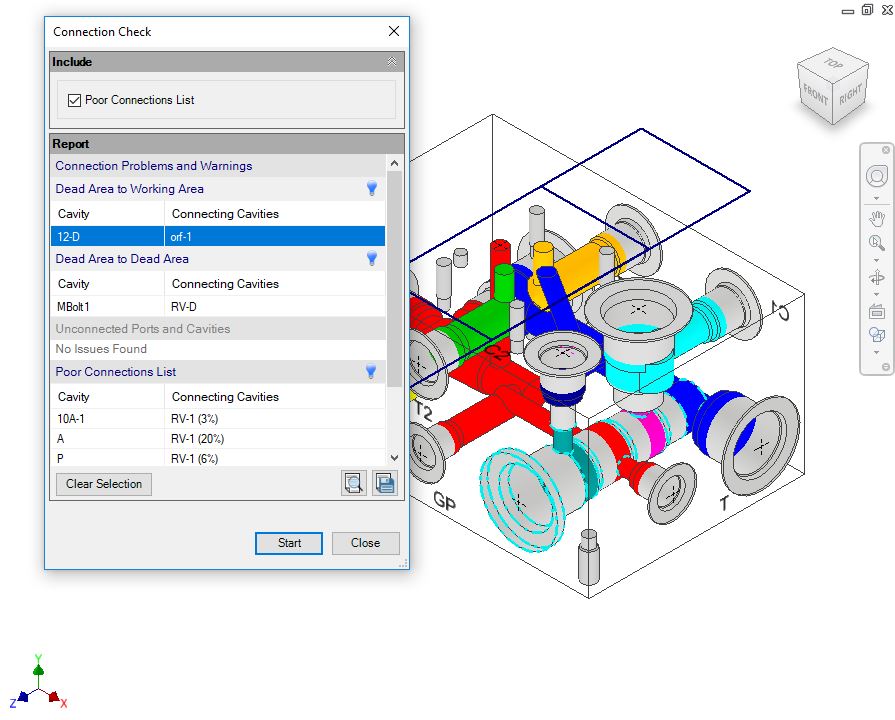This screenshot has width=895, height=720.
Task: Select the 12-D cavity cell
Action: (107, 236)
